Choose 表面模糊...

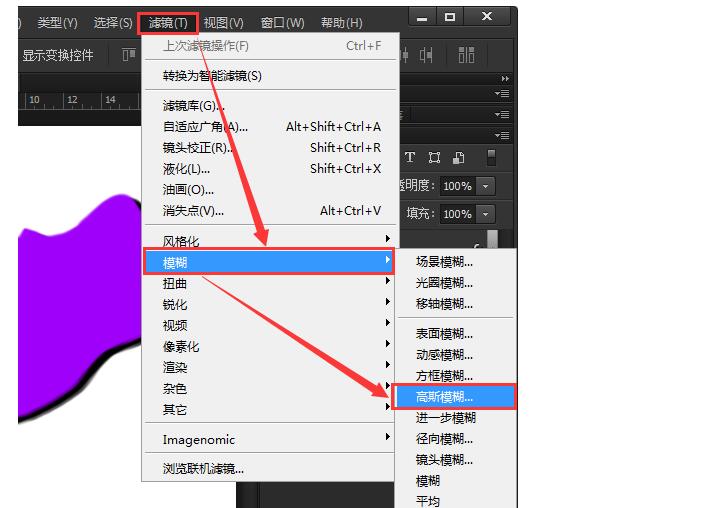[456, 334]
